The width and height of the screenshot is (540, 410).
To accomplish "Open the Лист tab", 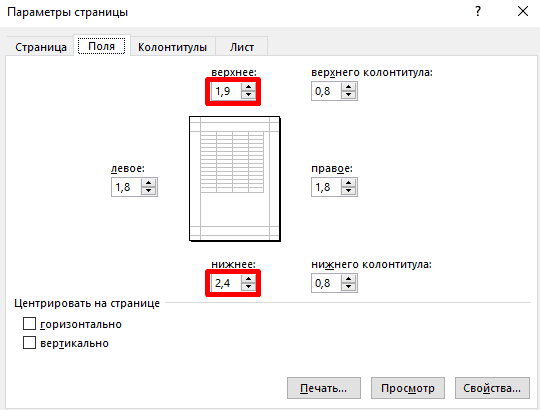I will point(242,47).
